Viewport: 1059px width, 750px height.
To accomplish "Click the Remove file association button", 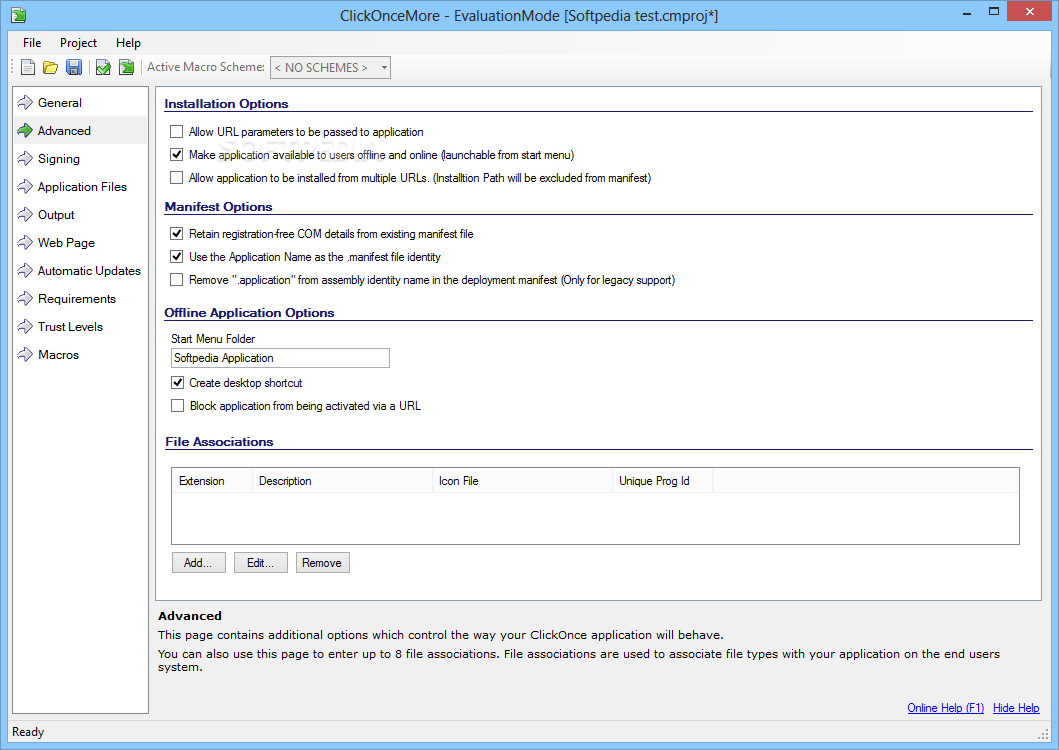I will (x=323, y=563).
